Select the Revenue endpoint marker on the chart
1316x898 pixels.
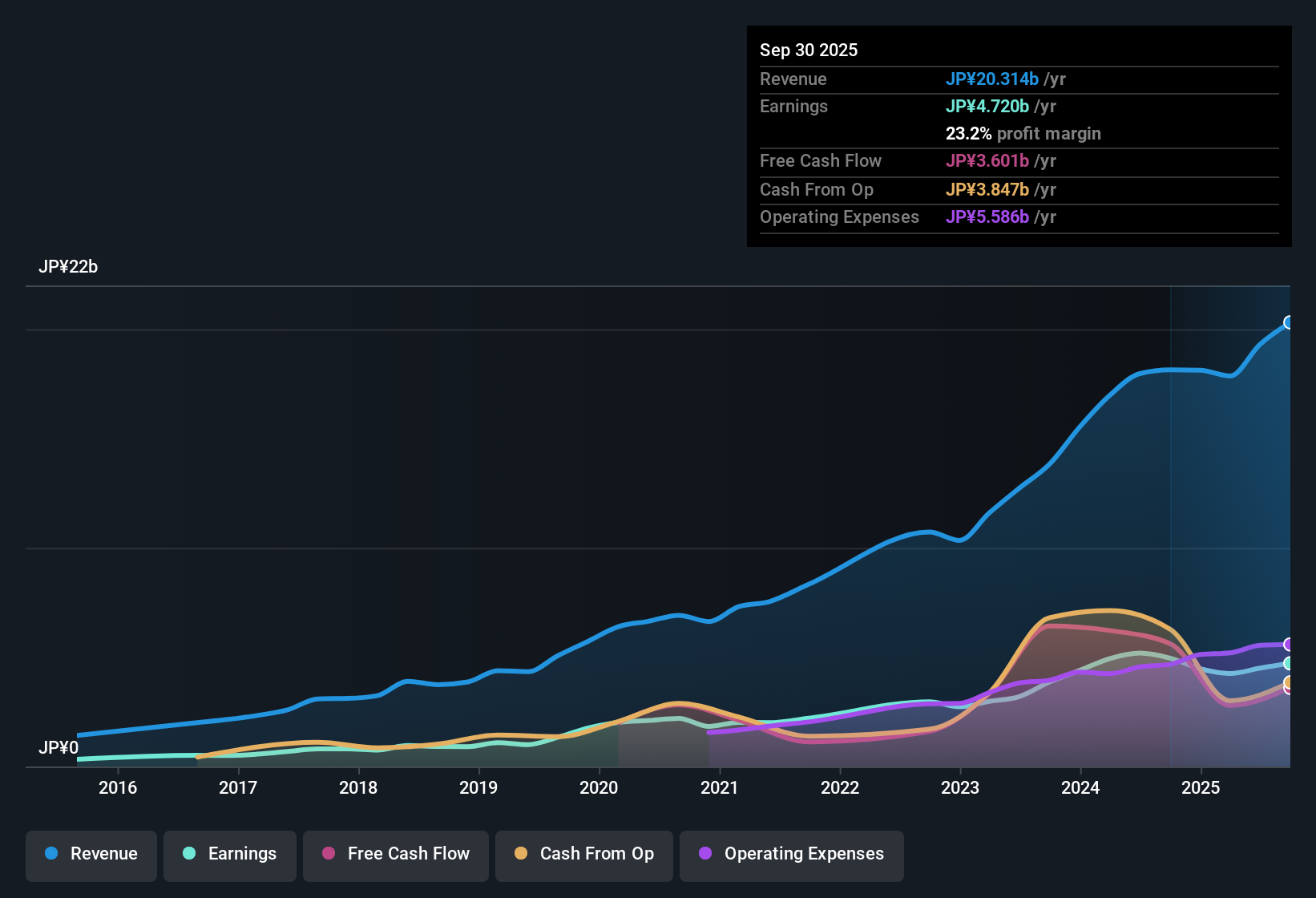pyautogui.click(x=1290, y=322)
